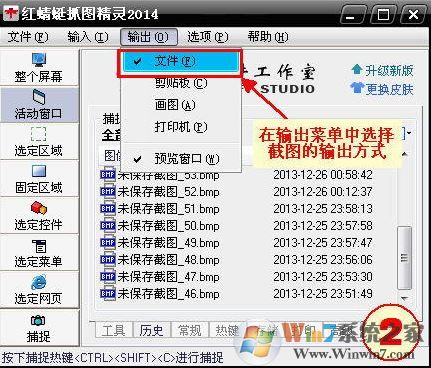
Task: Select file name 未保存截图_49.bmp
Action: (x=168, y=243)
